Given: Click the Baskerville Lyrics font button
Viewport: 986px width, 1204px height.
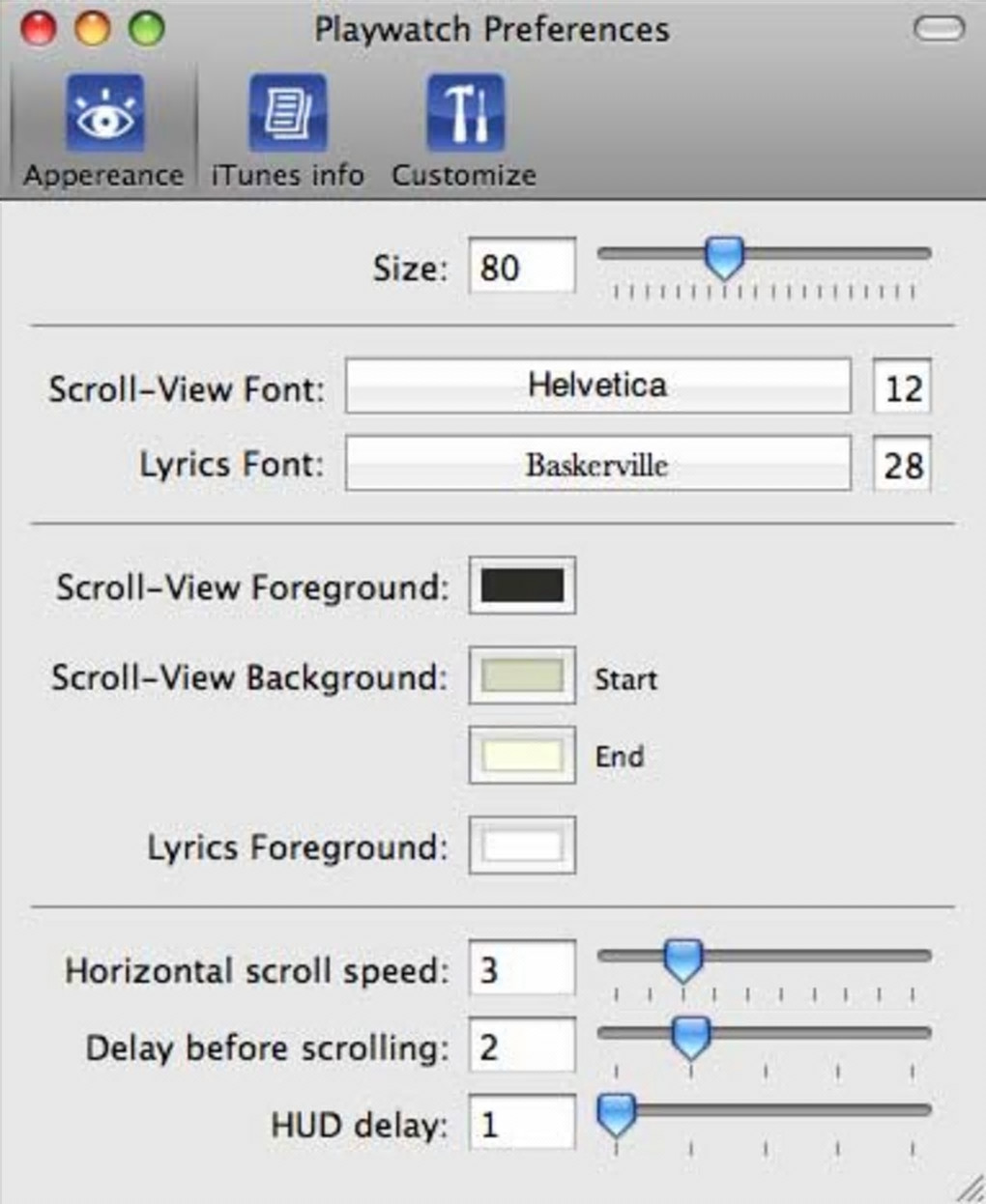Looking at the screenshot, I should [597, 465].
